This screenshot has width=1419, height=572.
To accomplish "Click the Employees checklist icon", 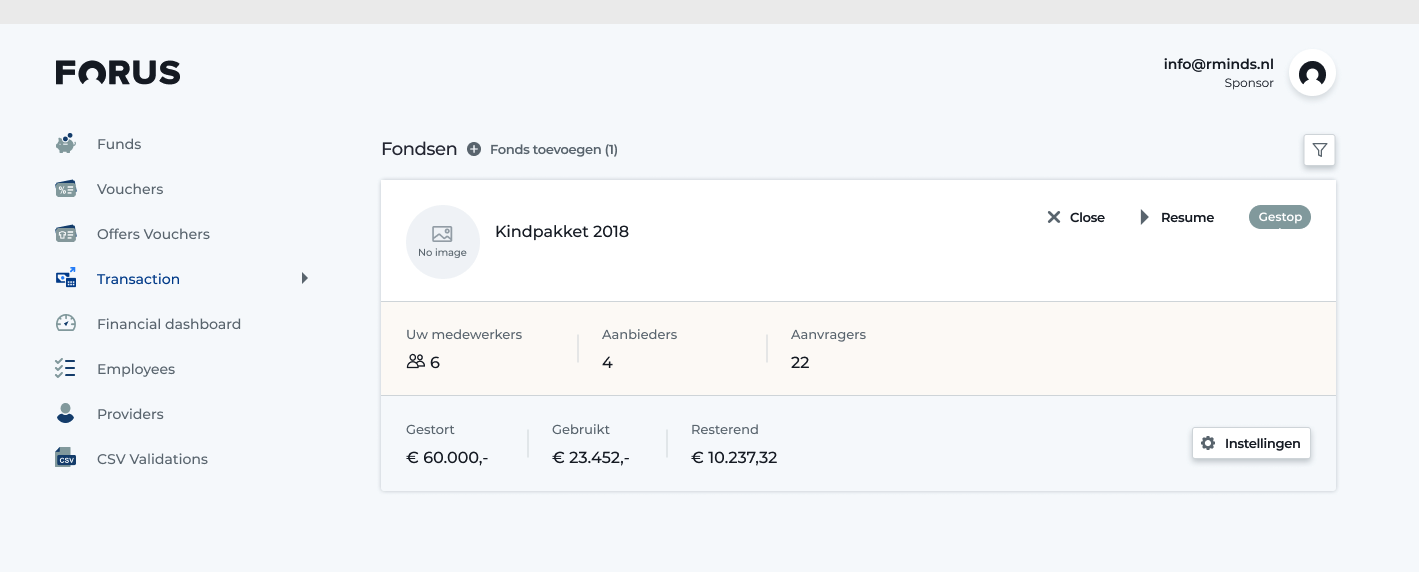I will pos(66,369).
